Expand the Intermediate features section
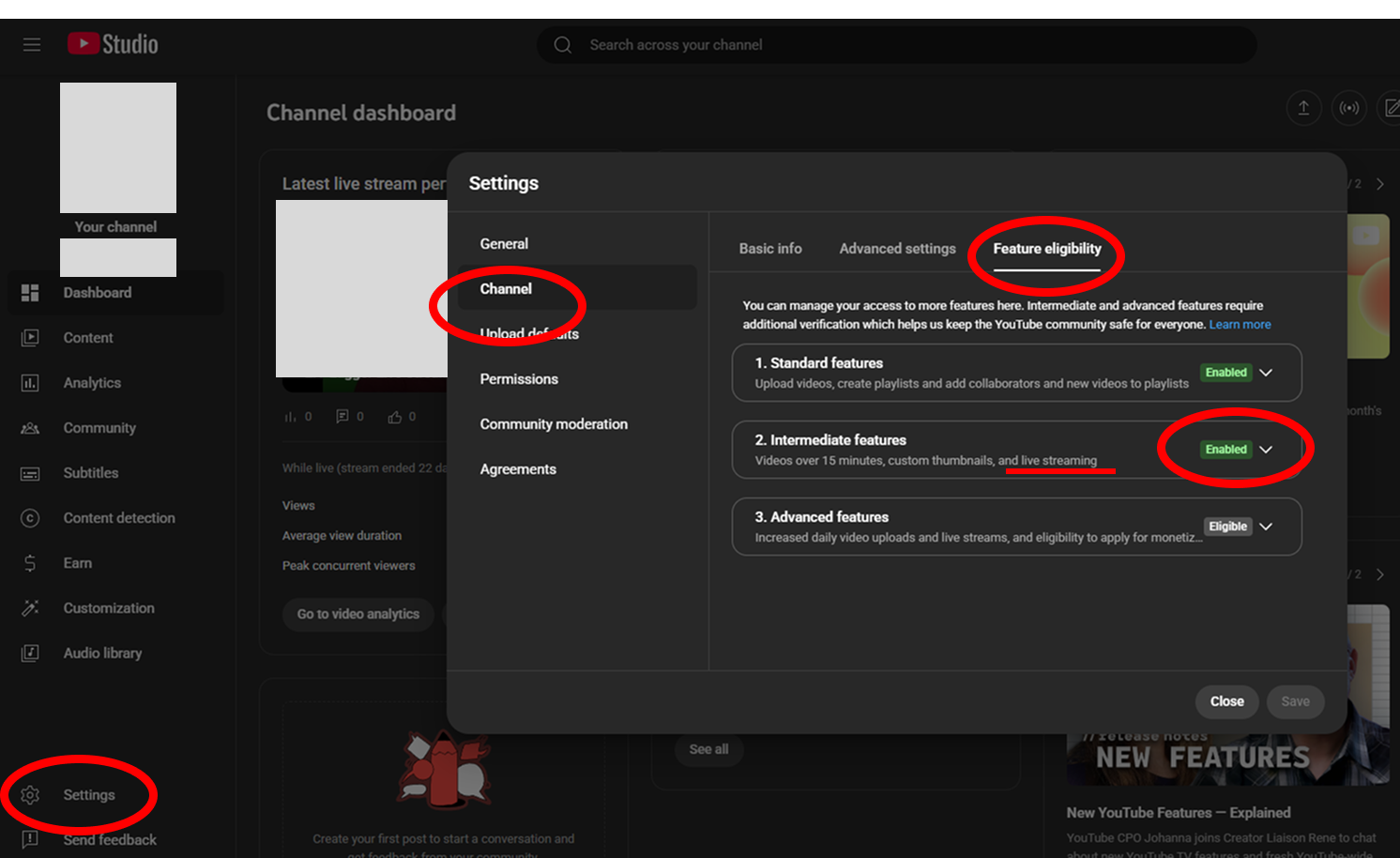1400x858 pixels. tap(1266, 449)
